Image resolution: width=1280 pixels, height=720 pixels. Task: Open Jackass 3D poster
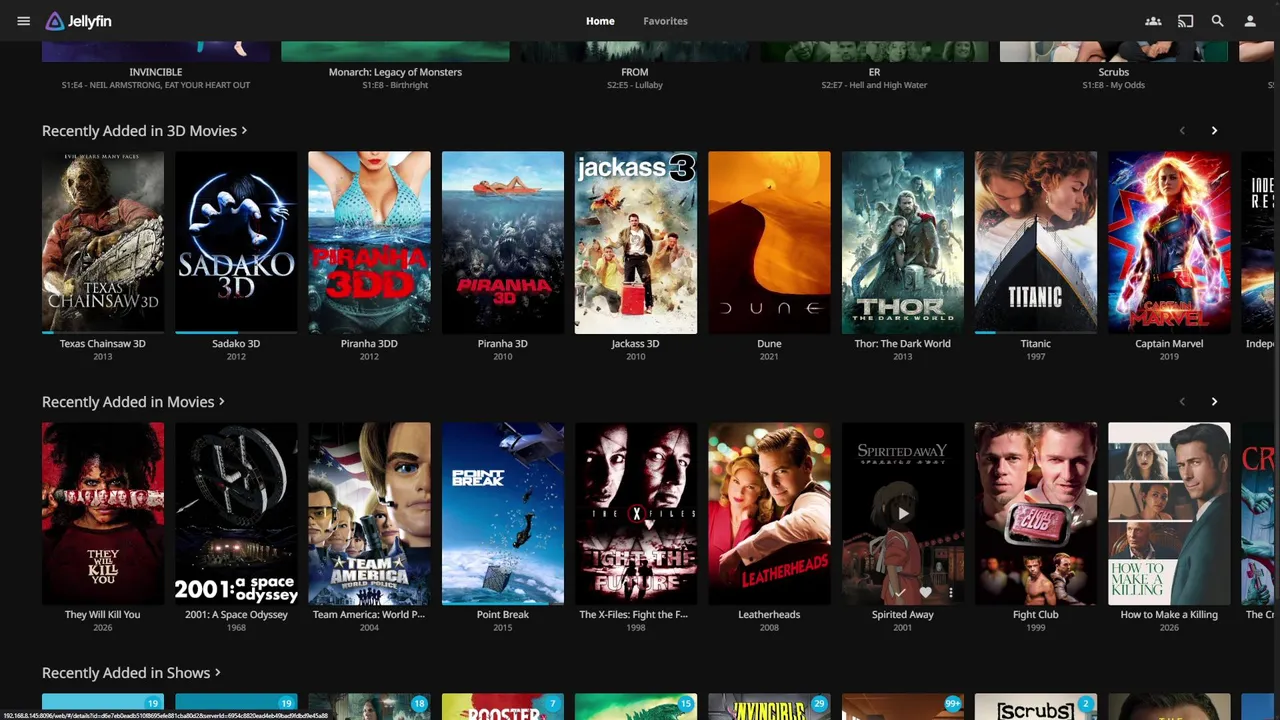click(x=636, y=242)
